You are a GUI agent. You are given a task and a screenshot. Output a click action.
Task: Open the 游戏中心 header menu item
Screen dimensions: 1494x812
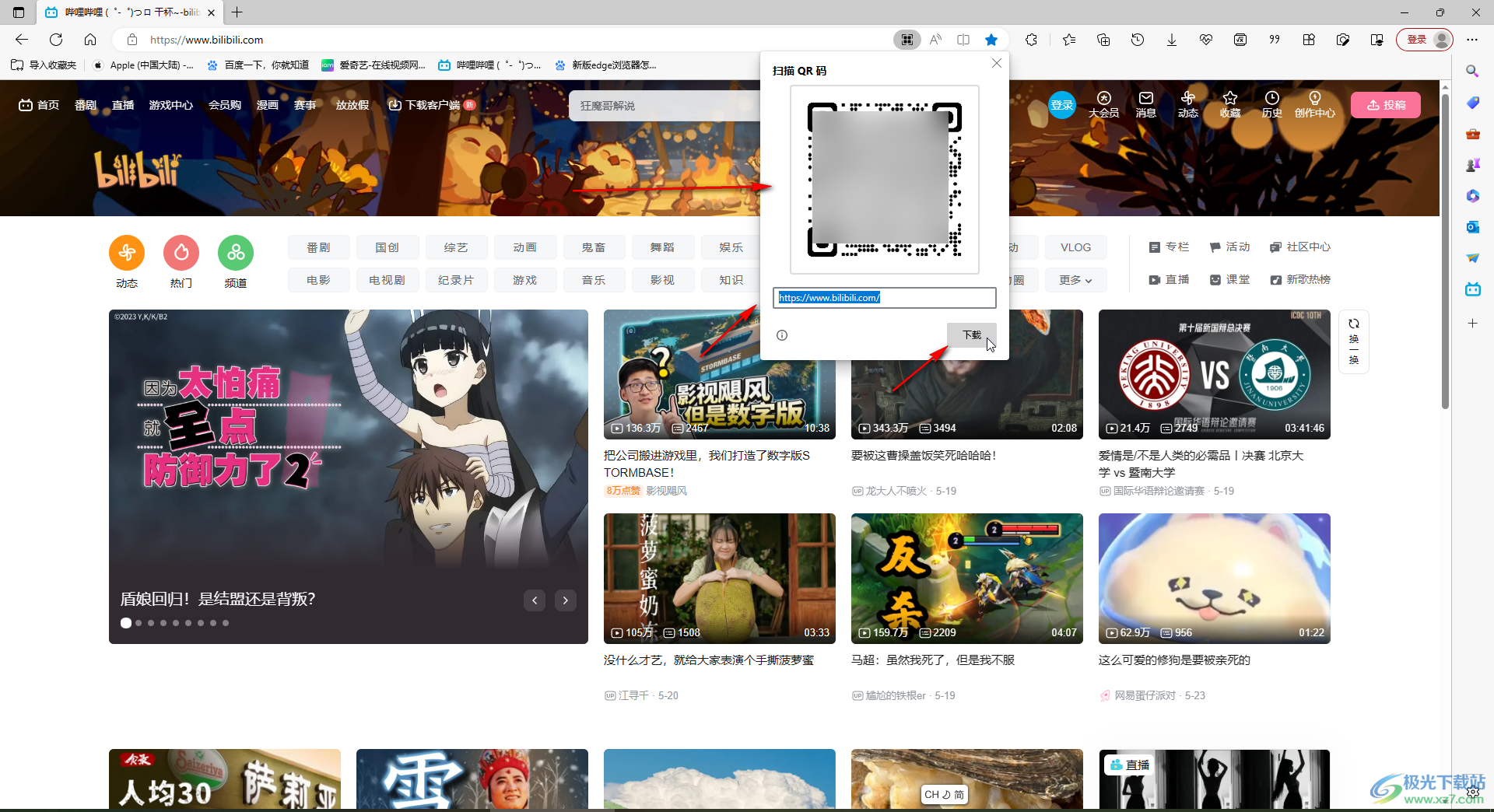coord(171,105)
